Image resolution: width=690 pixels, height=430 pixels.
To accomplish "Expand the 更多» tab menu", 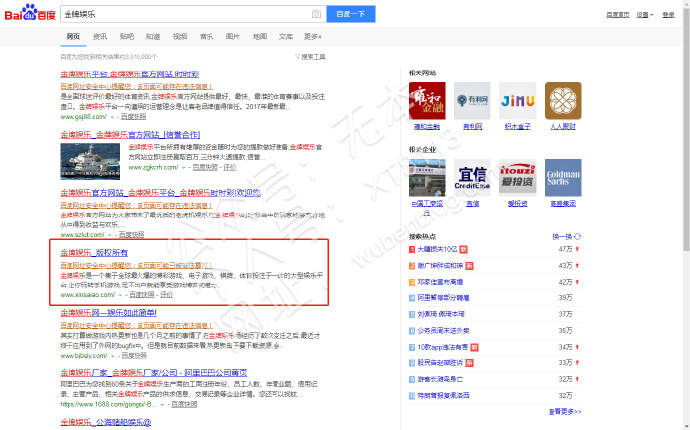I will [313, 37].
